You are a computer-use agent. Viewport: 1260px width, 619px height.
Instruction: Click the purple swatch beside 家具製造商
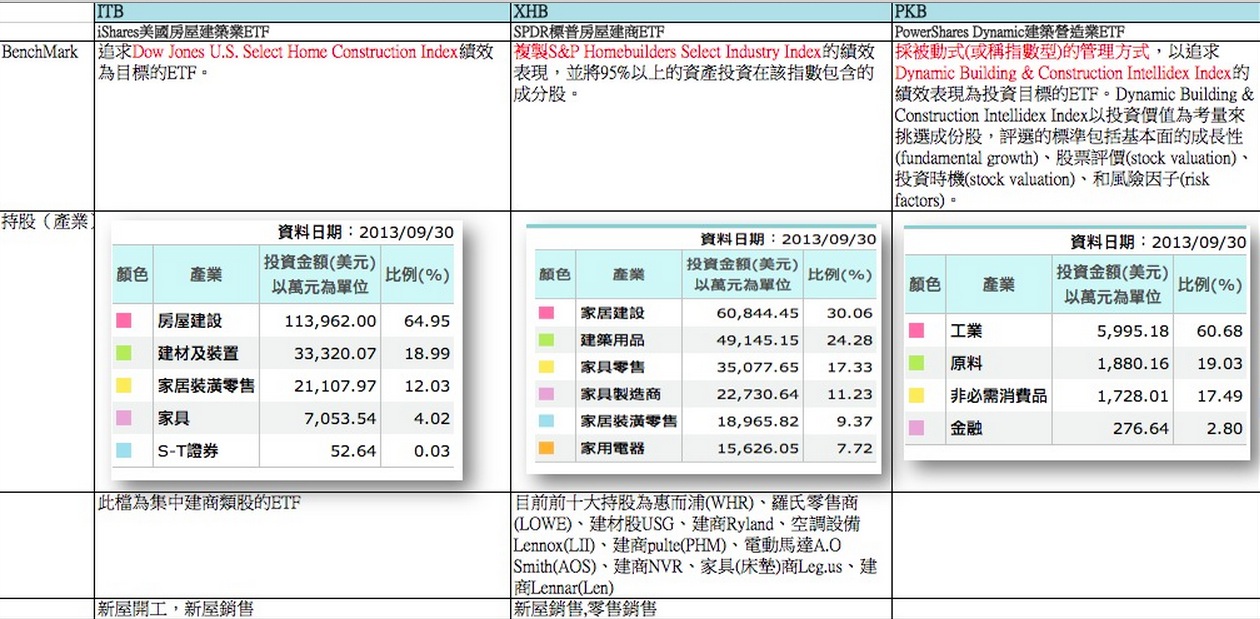point(546,394)
